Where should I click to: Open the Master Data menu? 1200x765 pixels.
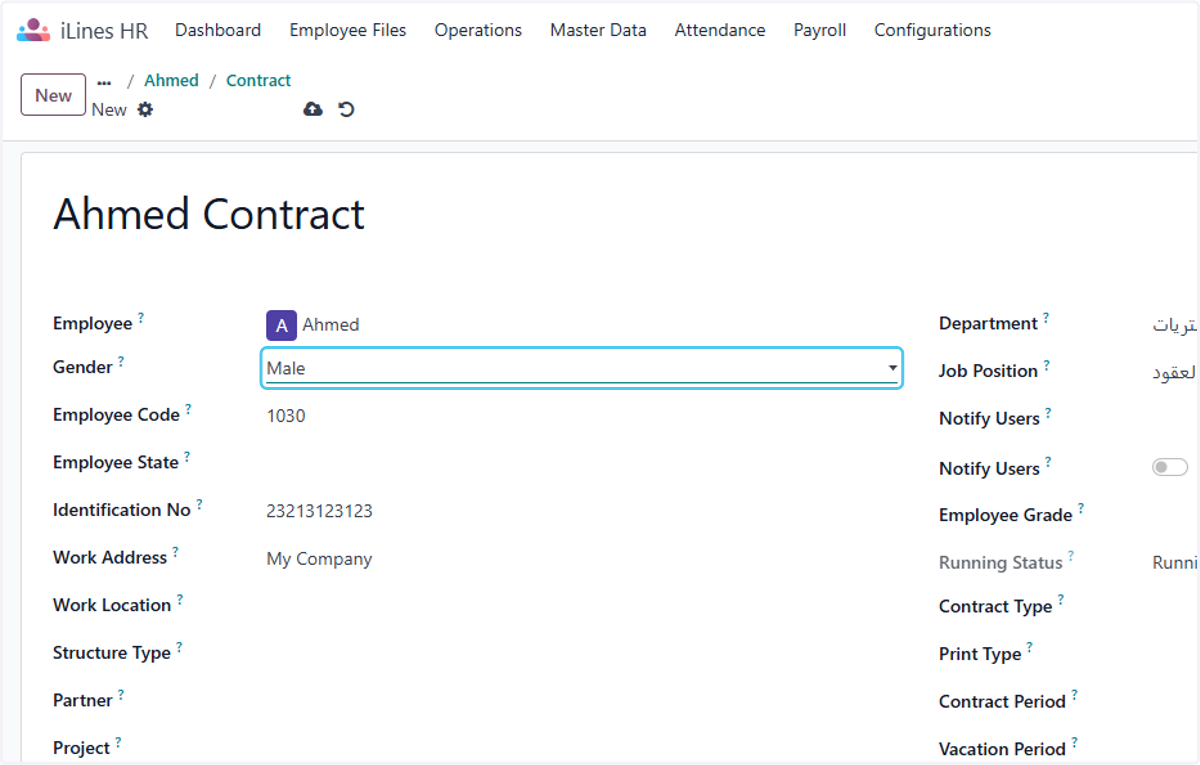click(598, 30)
